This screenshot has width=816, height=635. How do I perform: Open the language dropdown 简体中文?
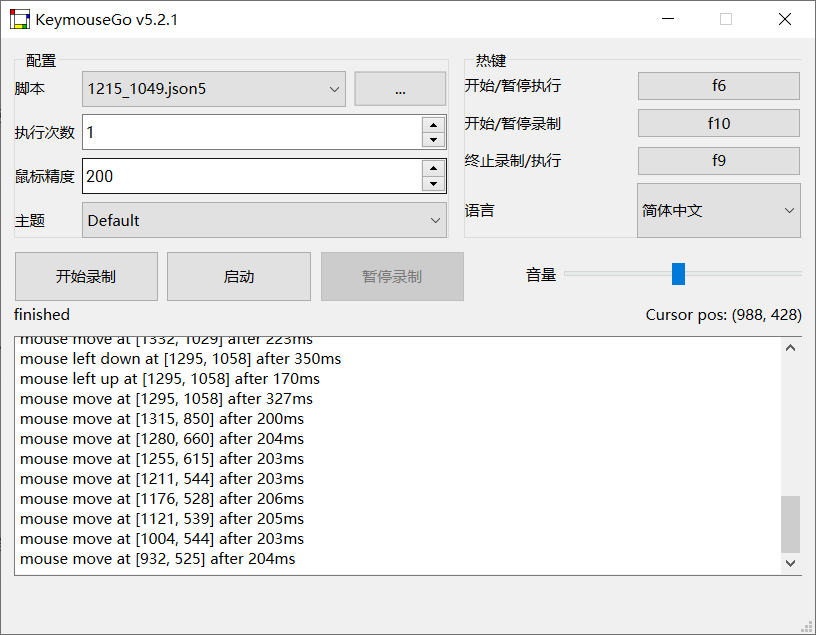click(x=718, y=211)
